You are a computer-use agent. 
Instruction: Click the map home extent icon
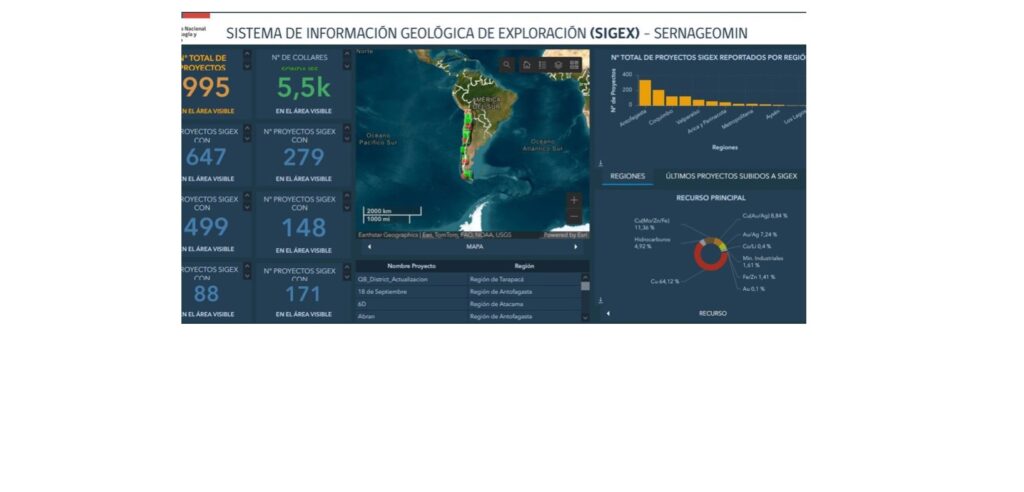(526, 65)
